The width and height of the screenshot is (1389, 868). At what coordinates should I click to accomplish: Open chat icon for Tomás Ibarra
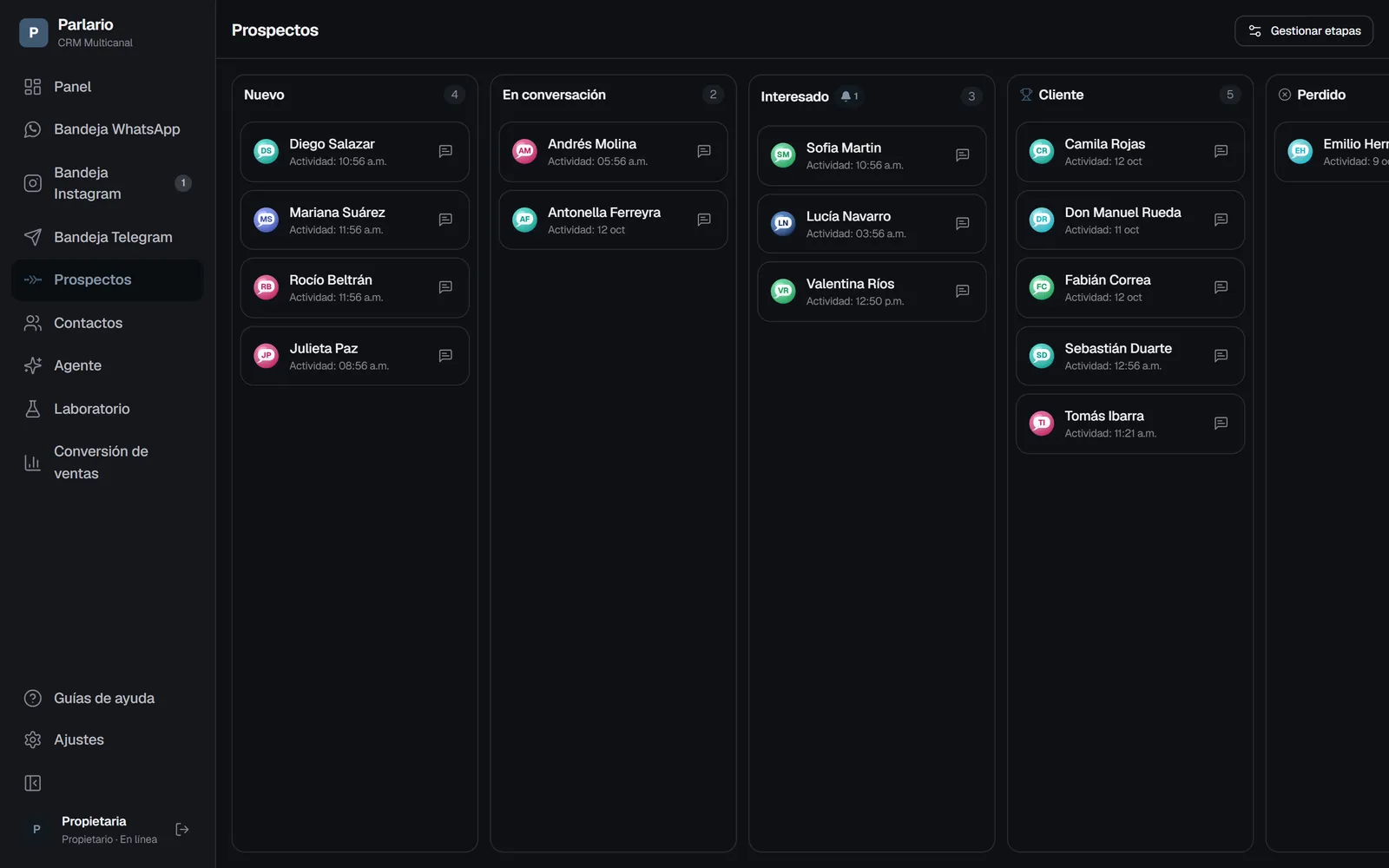pyautogui.click(x=1221, y=424)
